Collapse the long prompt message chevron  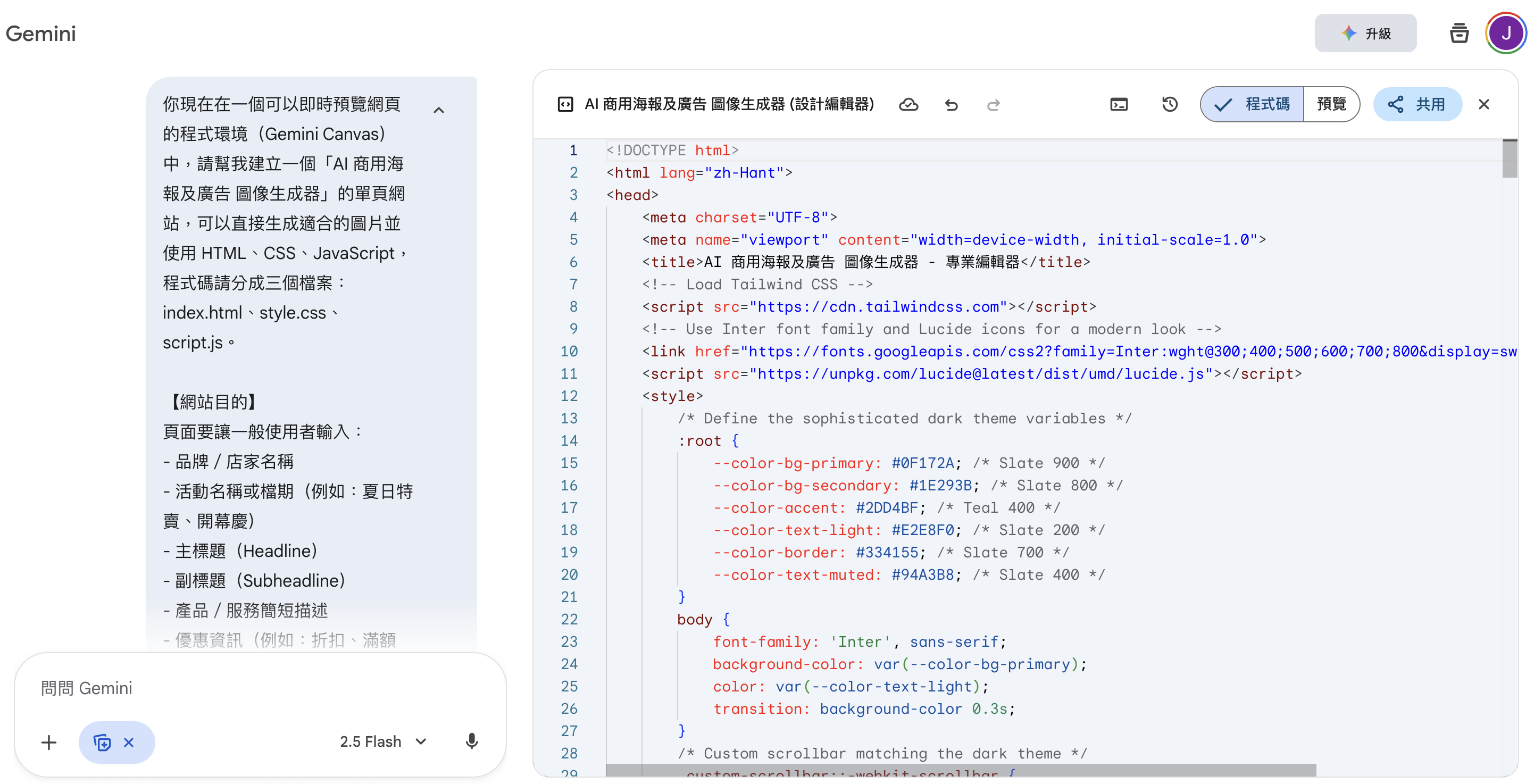point(439,110)
